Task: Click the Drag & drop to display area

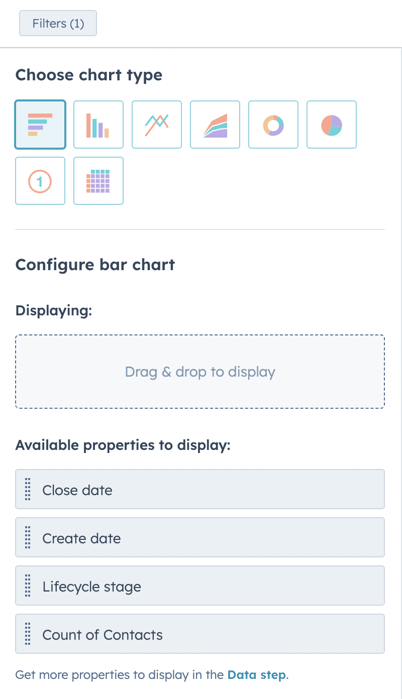Action: 200,372
